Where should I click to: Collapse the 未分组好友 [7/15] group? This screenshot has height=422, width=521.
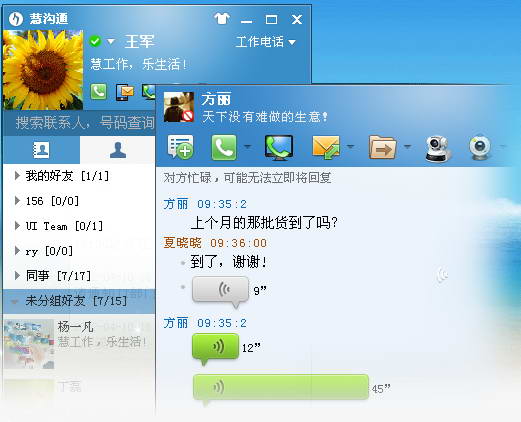[x=79, y=301]
